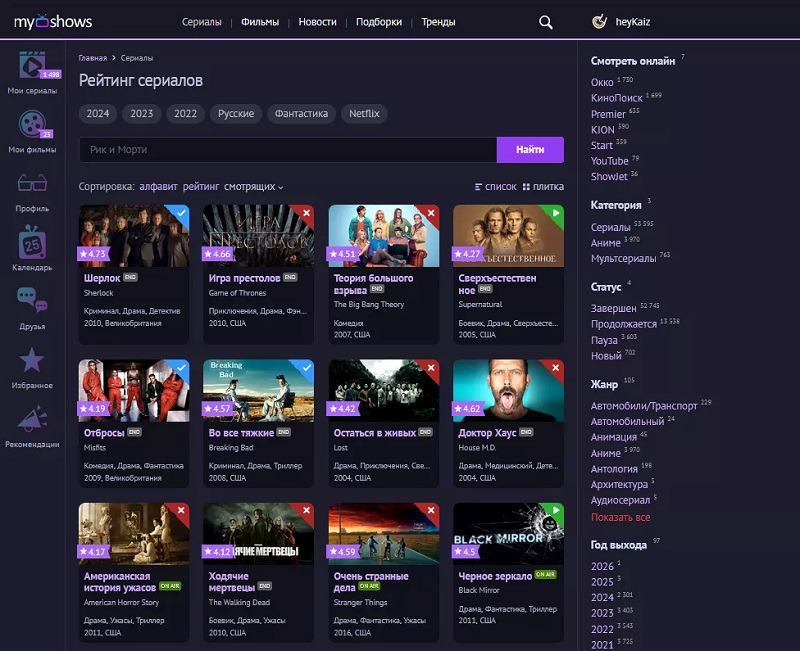Toggle watched checkmark on Misfits card

[x=181, y=367]
